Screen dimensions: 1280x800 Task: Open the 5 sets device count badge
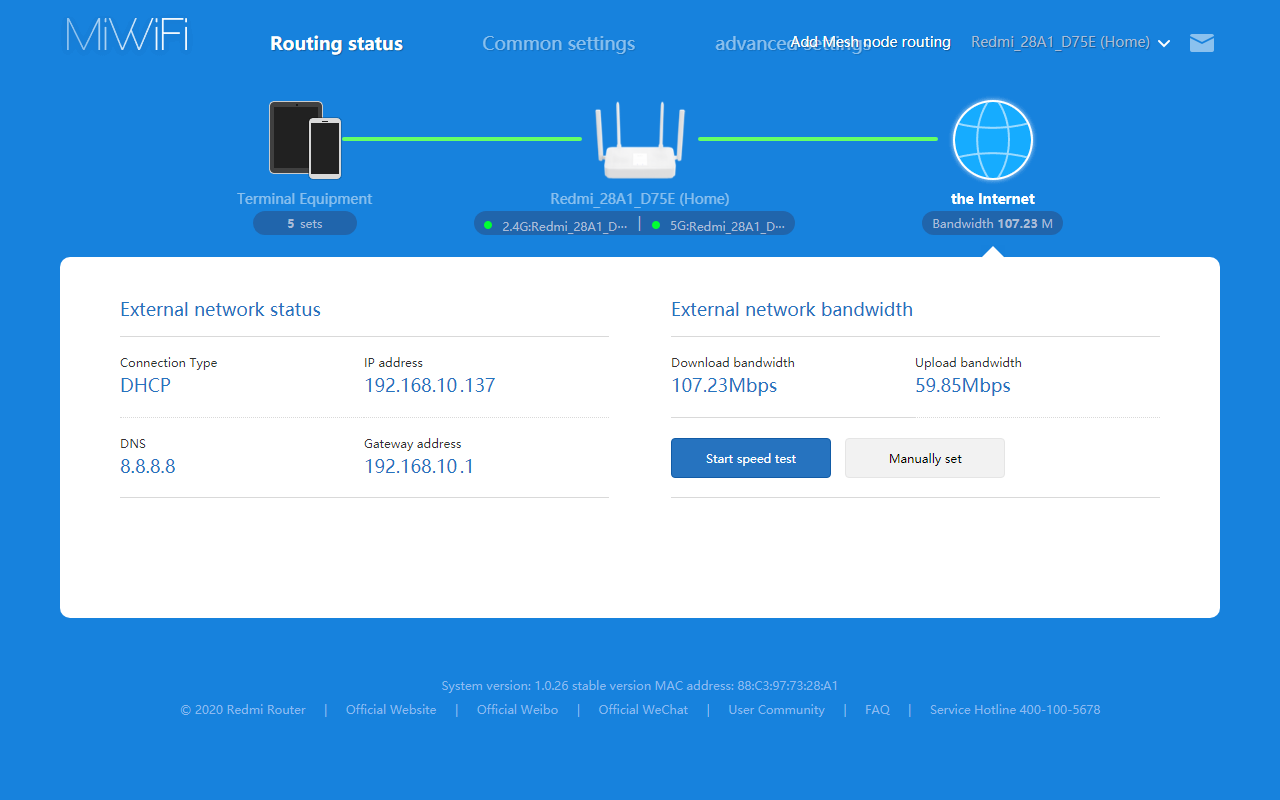tap(305, 223)
